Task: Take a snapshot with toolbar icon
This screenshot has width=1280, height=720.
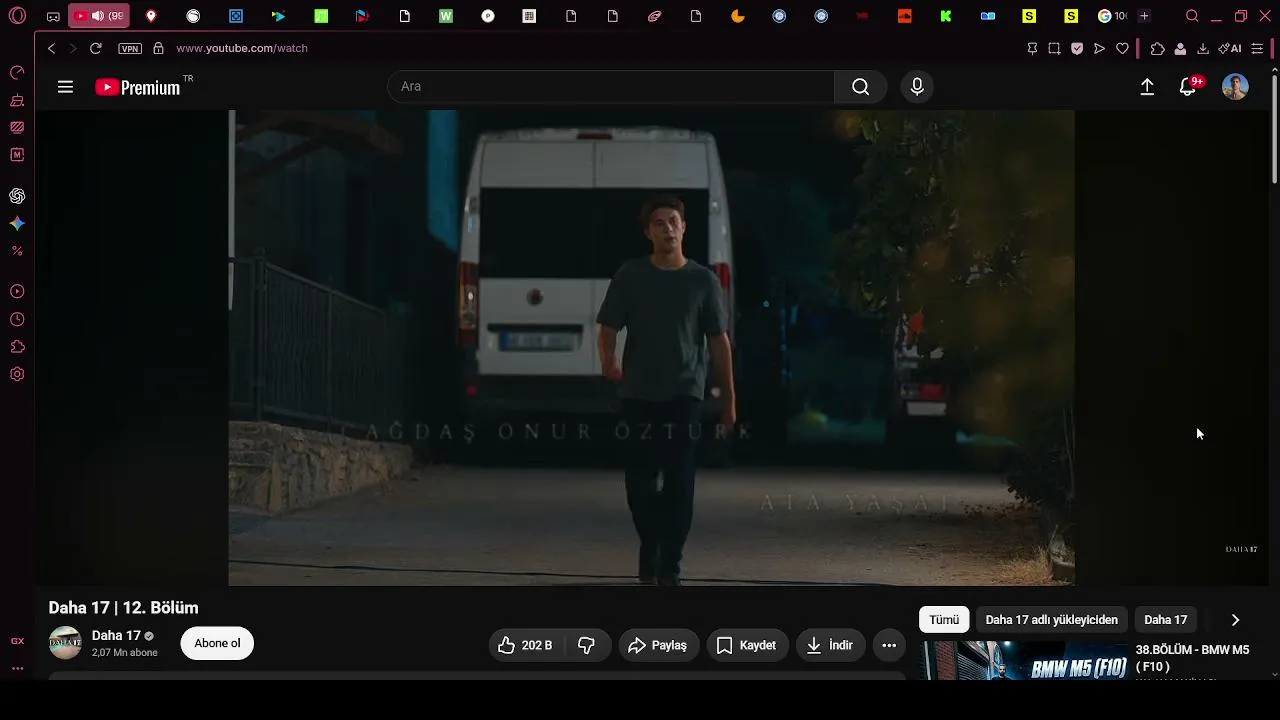Action: 1054,48
